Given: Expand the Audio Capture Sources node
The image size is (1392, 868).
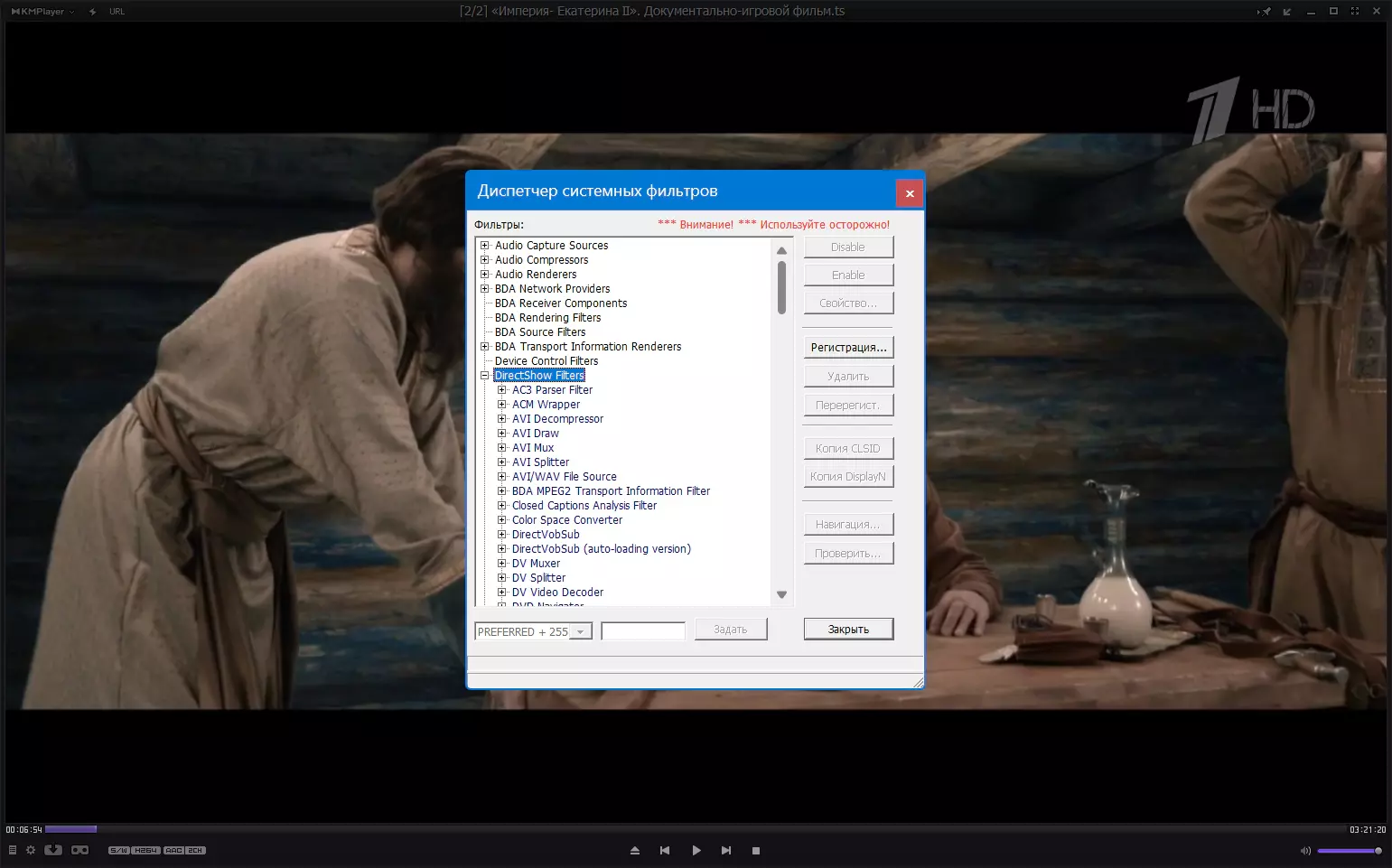Looking at the screenshot, I should click(x=485, y=246).
